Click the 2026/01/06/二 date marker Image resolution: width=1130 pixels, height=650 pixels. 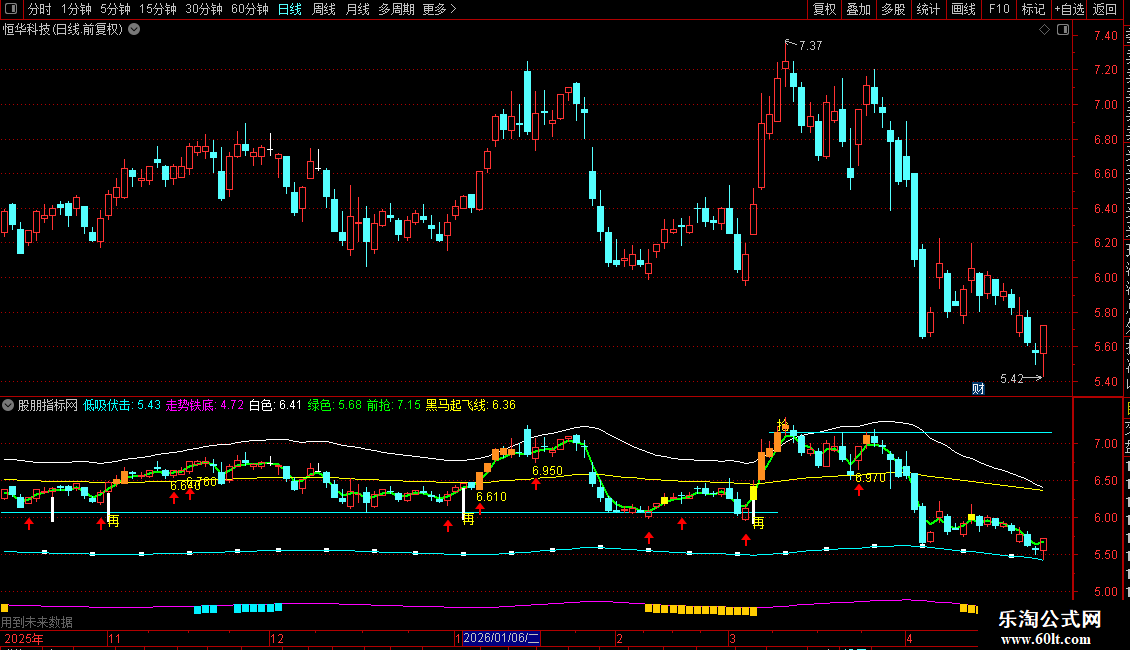coord(501,638)
